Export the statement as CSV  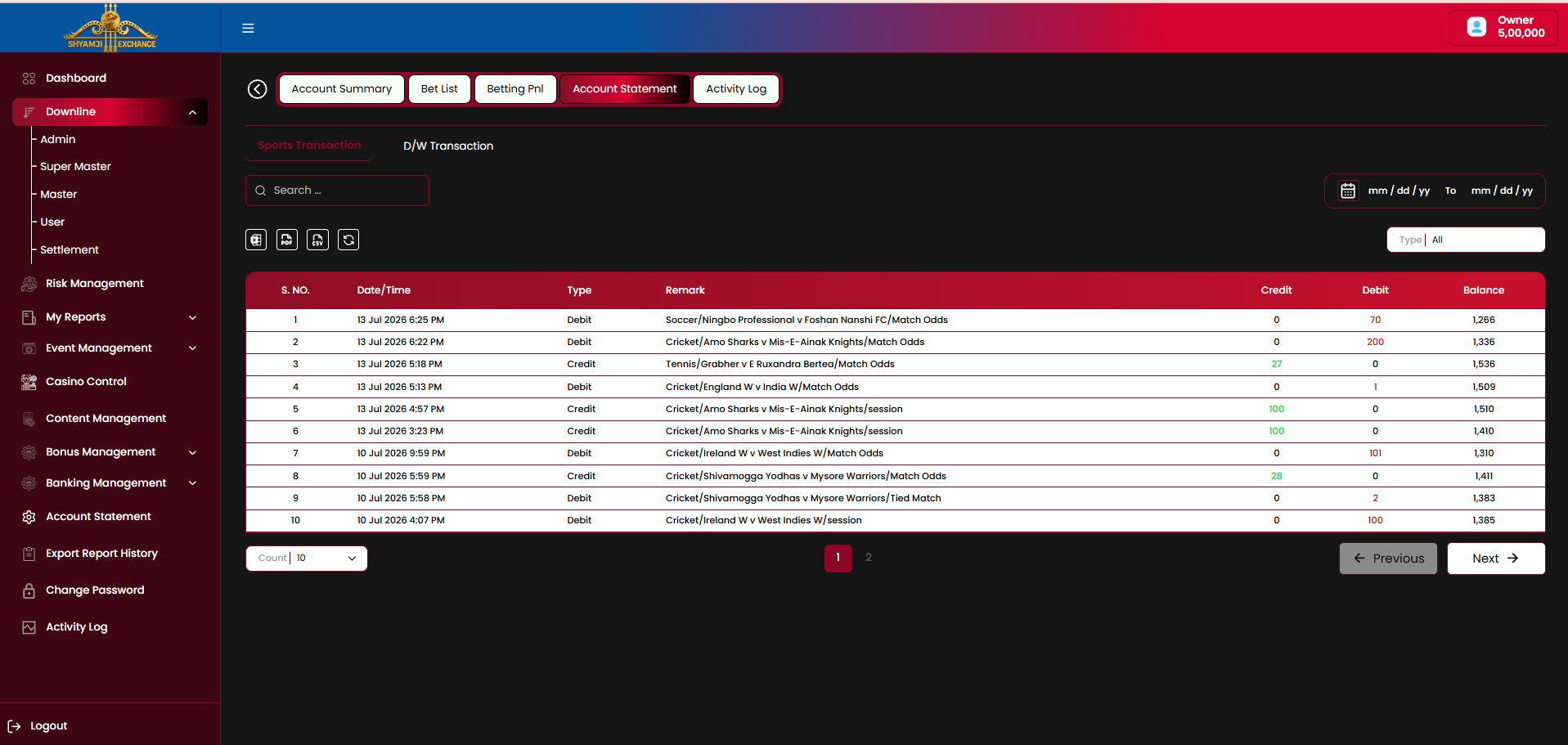pos(317,240)
